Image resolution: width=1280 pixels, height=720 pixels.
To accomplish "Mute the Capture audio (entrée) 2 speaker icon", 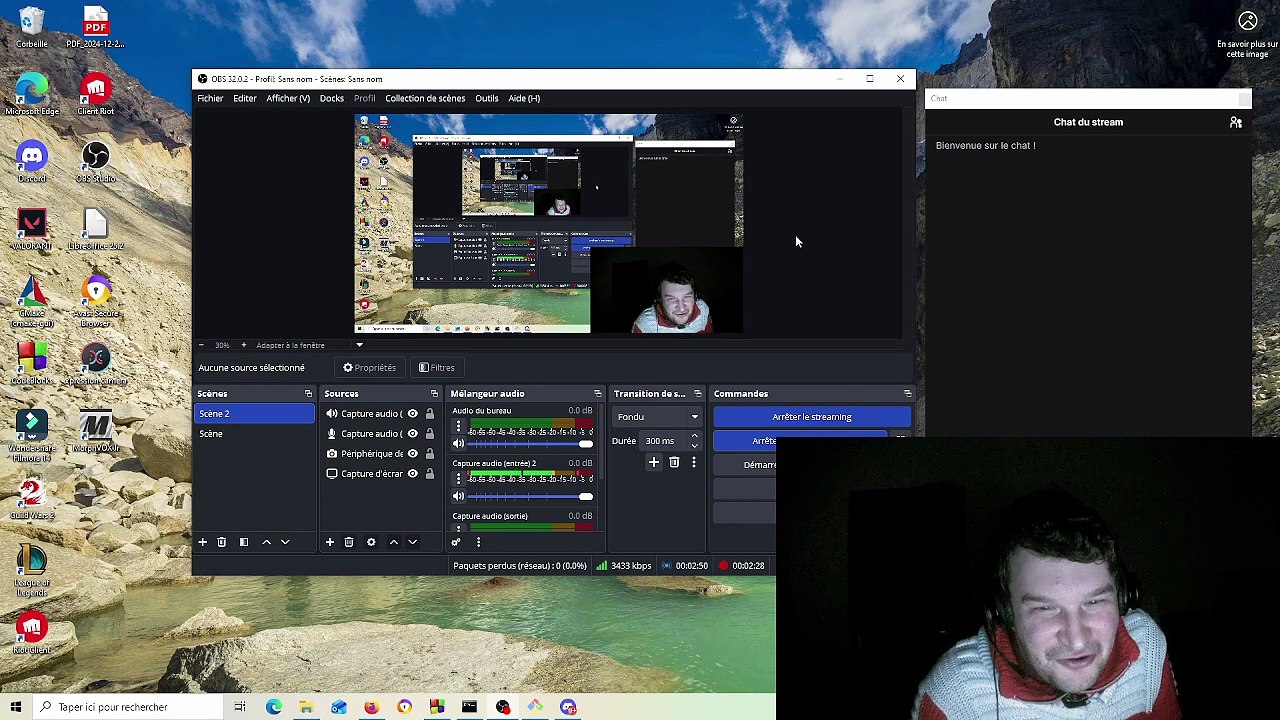I will 458,496.
